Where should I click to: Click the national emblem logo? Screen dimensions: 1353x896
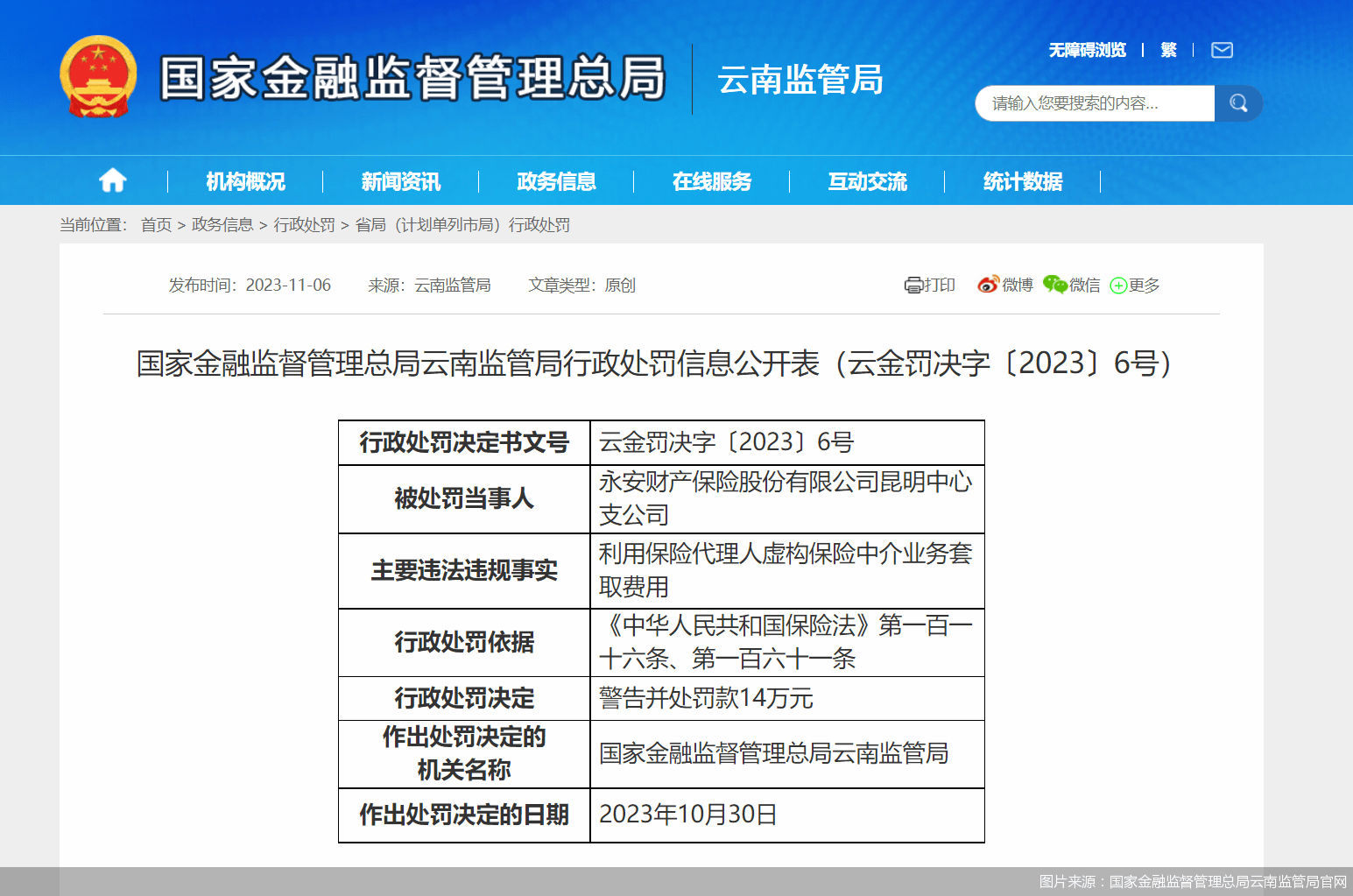click(x=98, y=77)
